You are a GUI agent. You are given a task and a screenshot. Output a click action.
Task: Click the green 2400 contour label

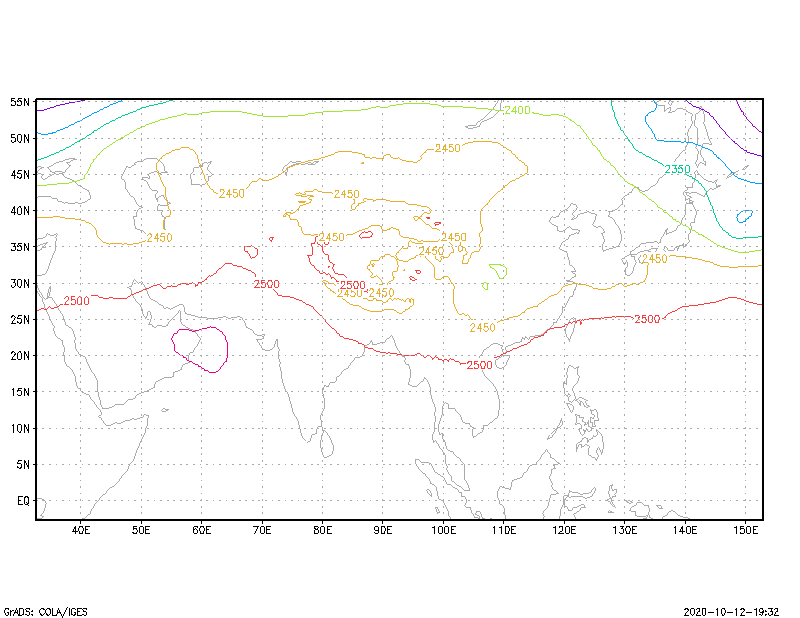517,110
